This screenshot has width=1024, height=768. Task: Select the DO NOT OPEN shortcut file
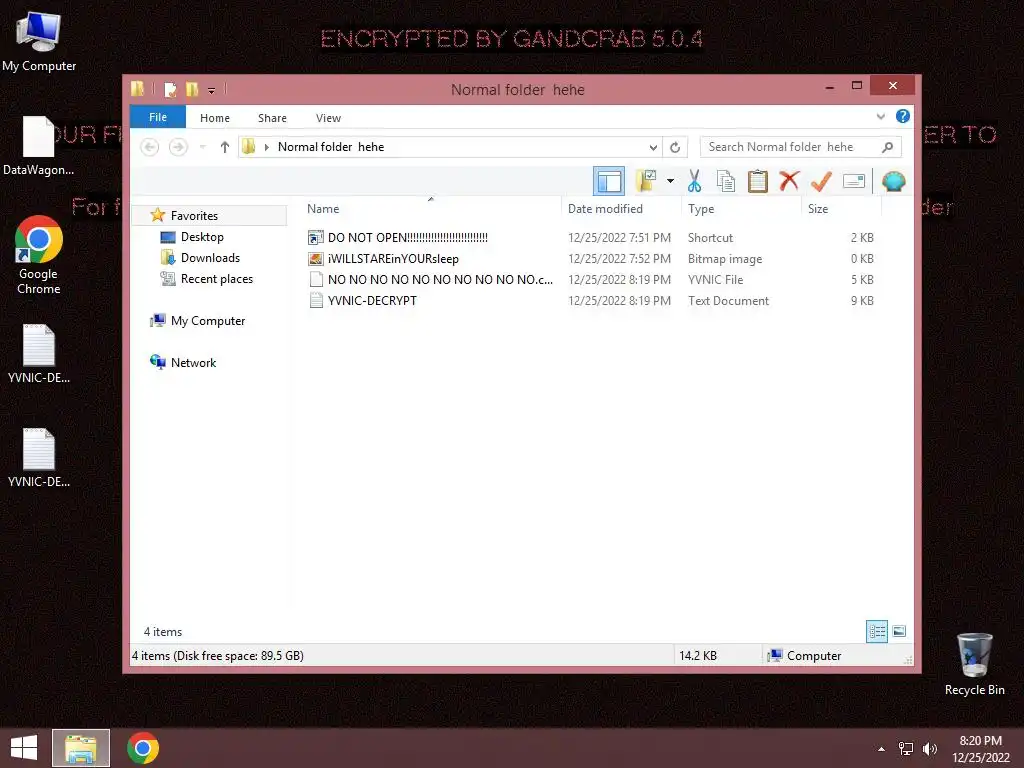pos(591,238)
